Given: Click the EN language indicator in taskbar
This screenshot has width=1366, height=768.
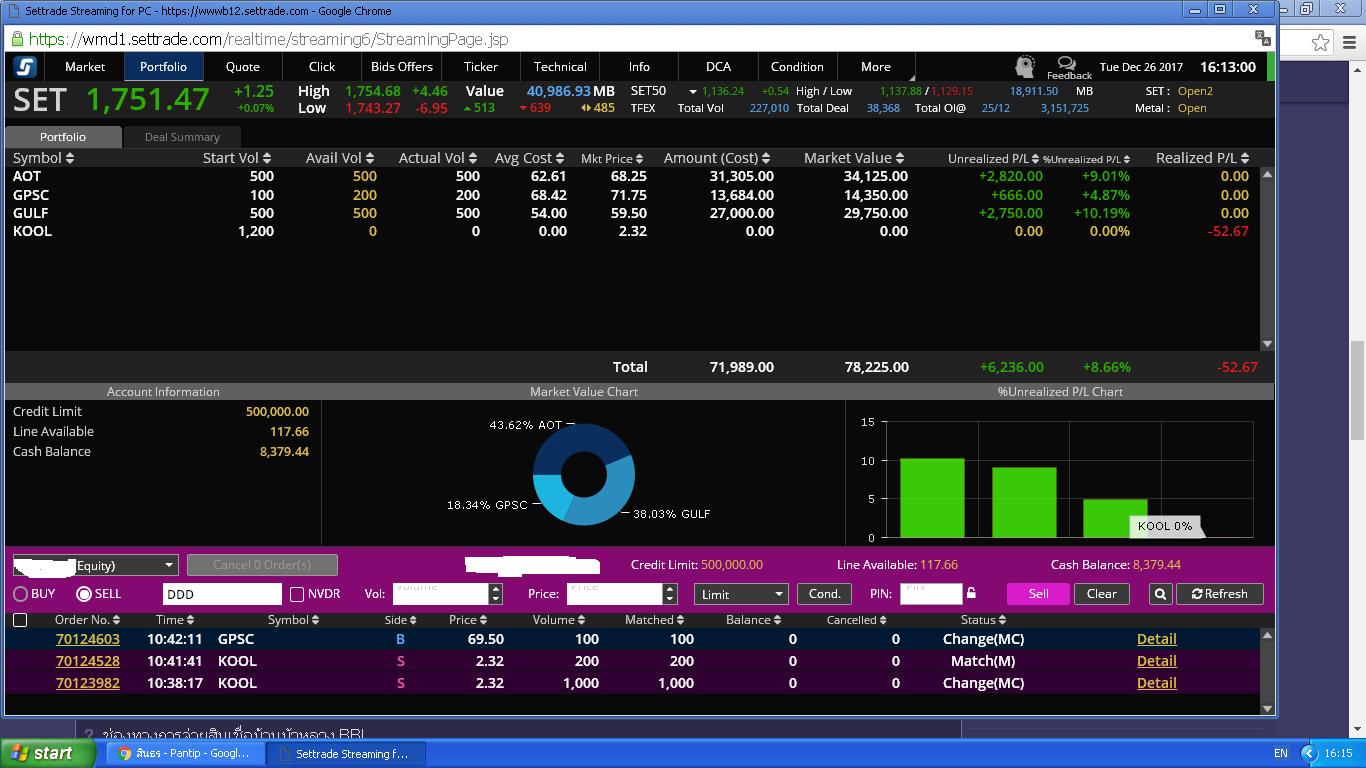Looking at the screenshot, I should pyautogui.click(x=1281, y=754).
